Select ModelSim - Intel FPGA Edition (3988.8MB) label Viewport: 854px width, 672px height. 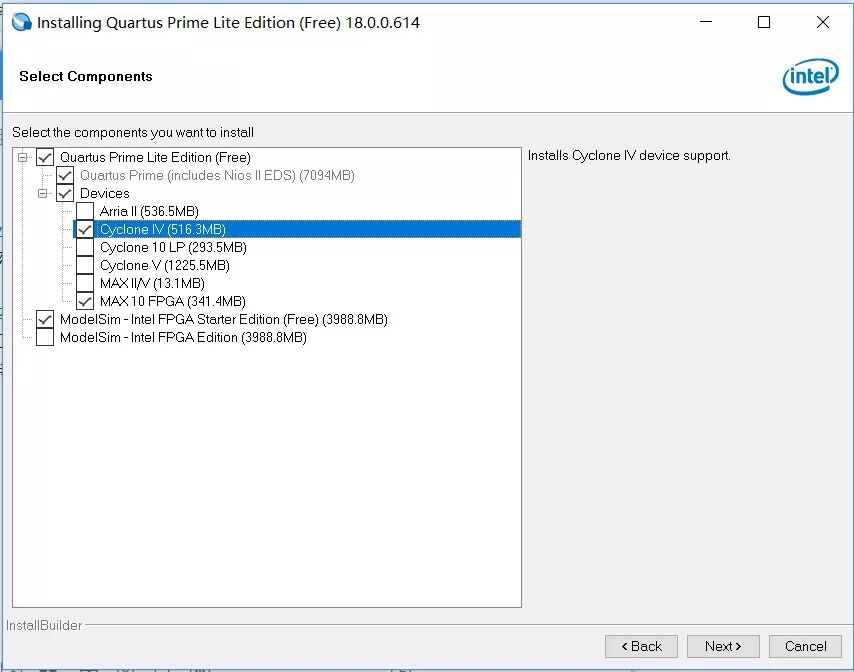pos(183,337)
